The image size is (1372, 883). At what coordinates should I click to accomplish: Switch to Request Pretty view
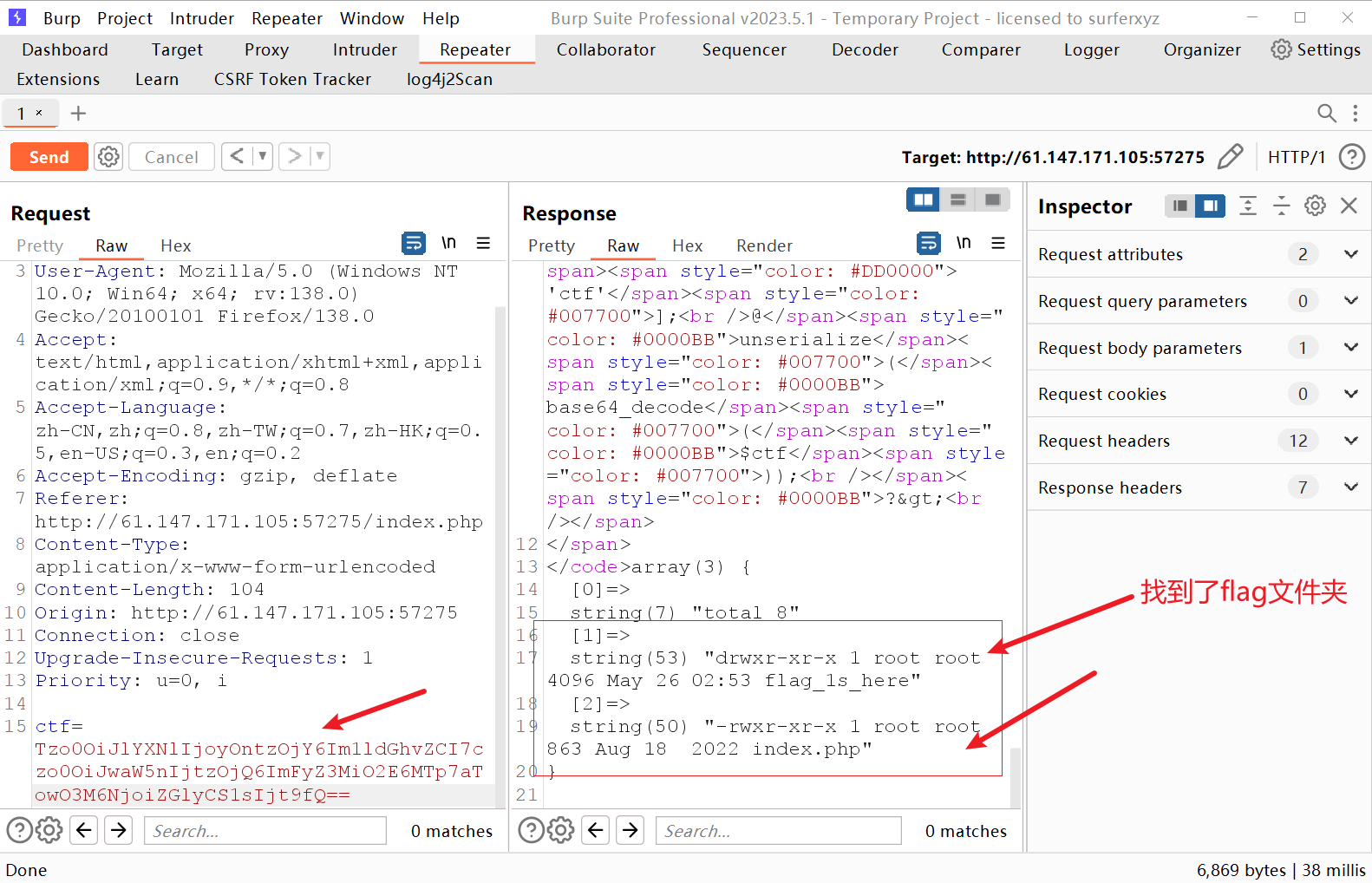[40, 245]
